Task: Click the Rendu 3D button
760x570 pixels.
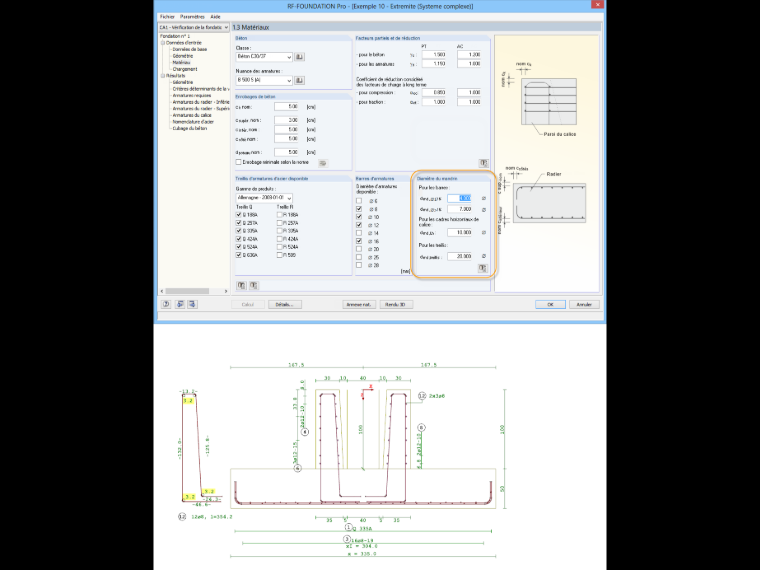Action: 396,304
